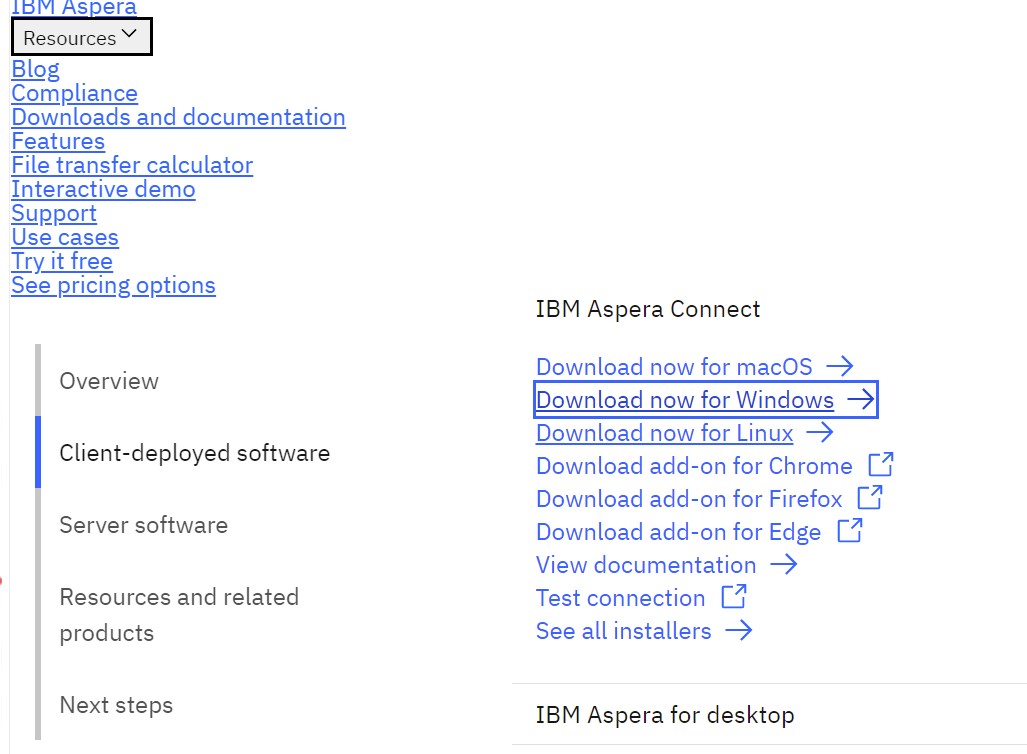The height and width of the screenshot is (754, 1027).
Task: Click external-link icon beside Edge add-on
Action: [x=850, y=530]
